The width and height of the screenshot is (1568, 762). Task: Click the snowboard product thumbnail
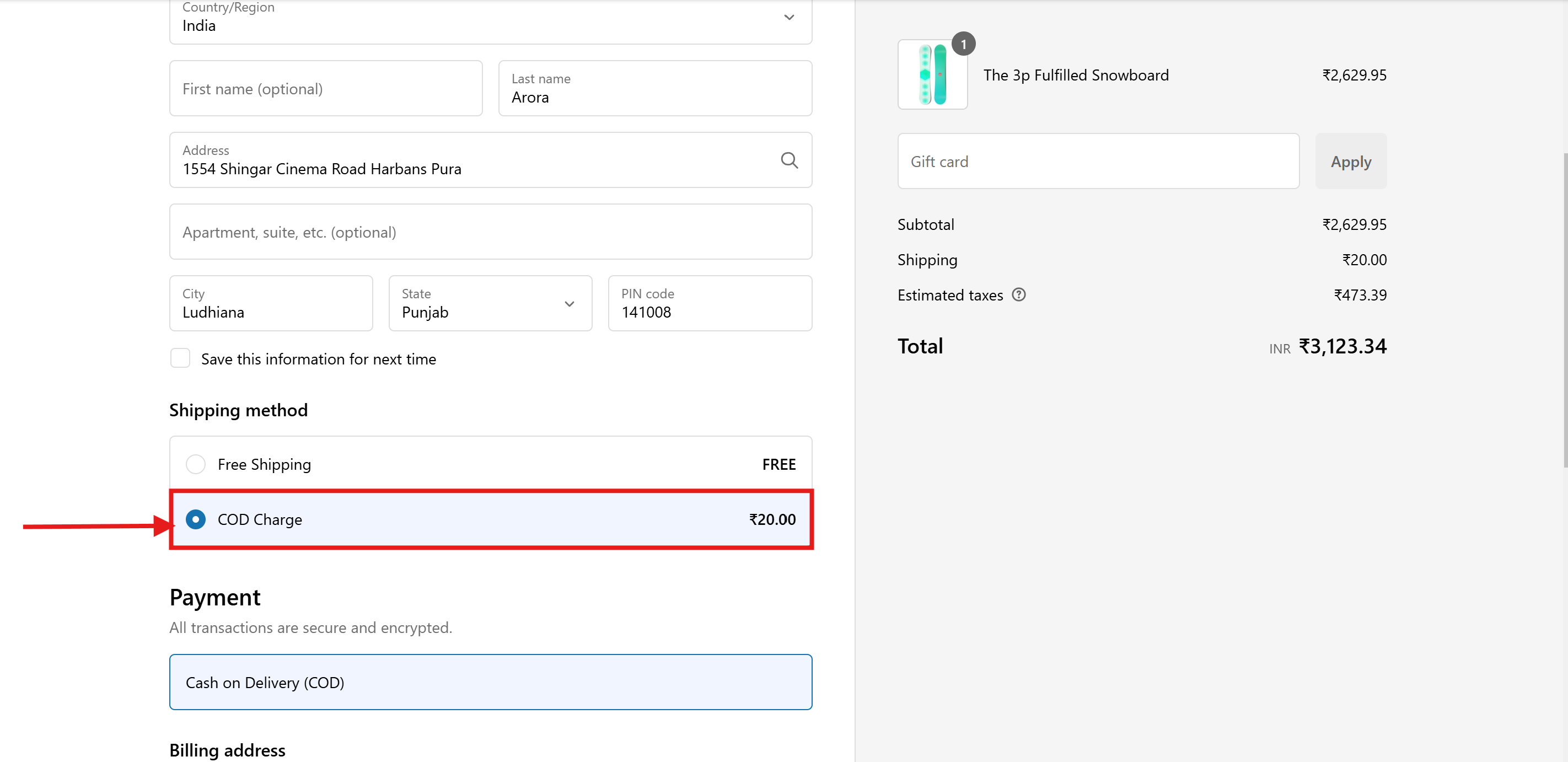932,75
